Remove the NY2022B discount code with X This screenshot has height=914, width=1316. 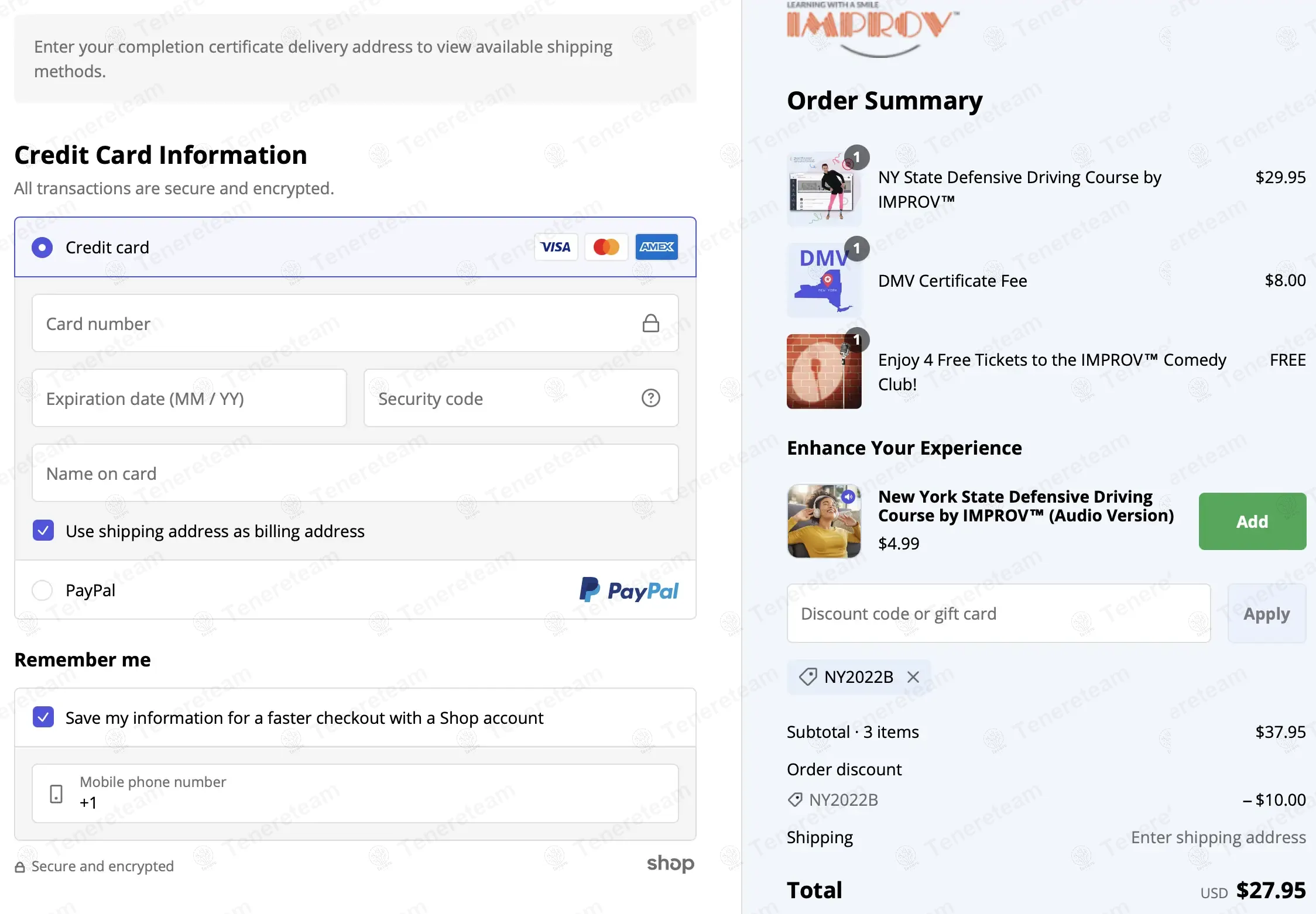pyautogui.click(x=913, y=677)
